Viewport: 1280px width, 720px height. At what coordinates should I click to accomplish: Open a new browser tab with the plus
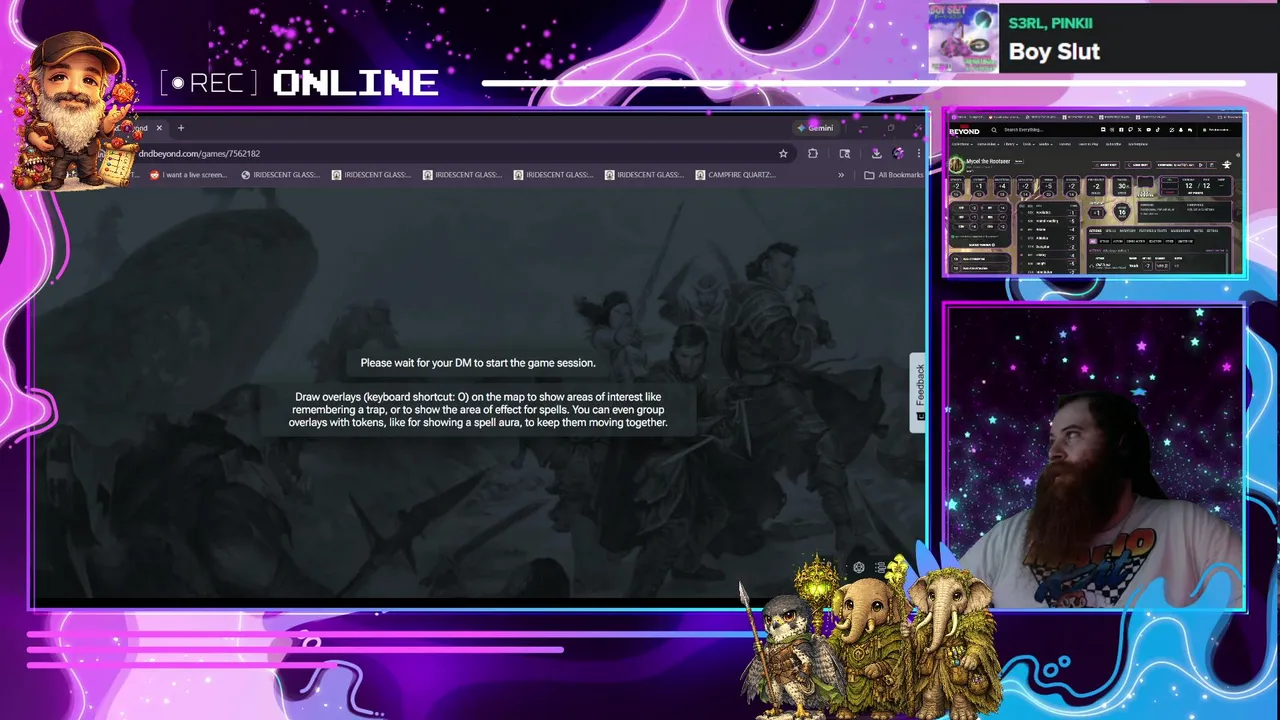tap(181, 128)
